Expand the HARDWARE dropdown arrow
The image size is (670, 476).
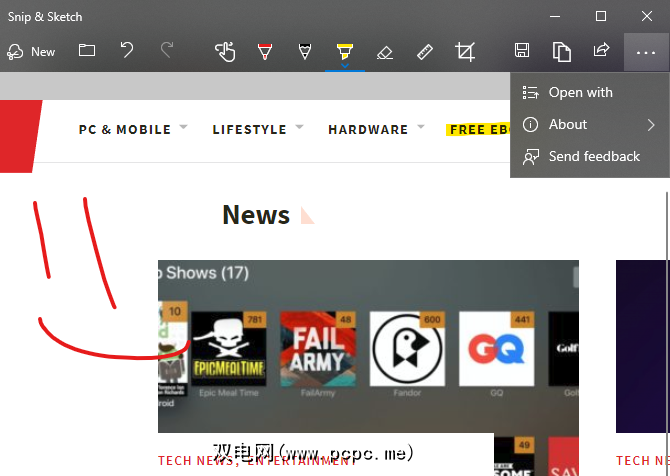[421, 127]
